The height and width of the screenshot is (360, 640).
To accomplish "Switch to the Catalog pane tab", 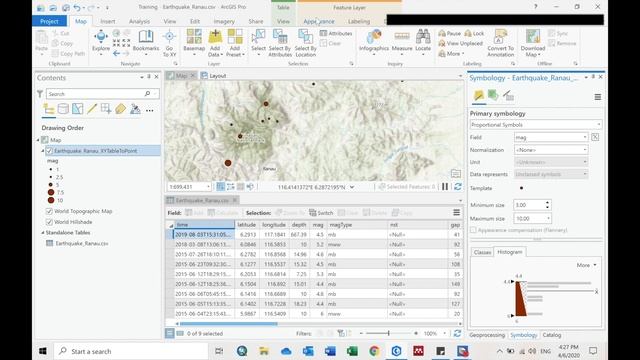I will tap(551, 335).
